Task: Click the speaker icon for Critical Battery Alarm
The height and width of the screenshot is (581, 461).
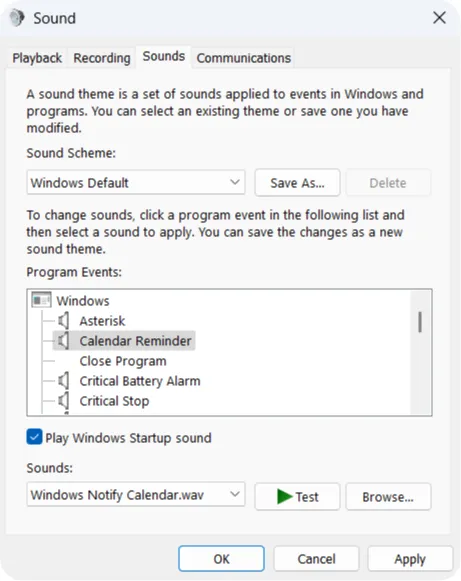Action: point(64,381)
